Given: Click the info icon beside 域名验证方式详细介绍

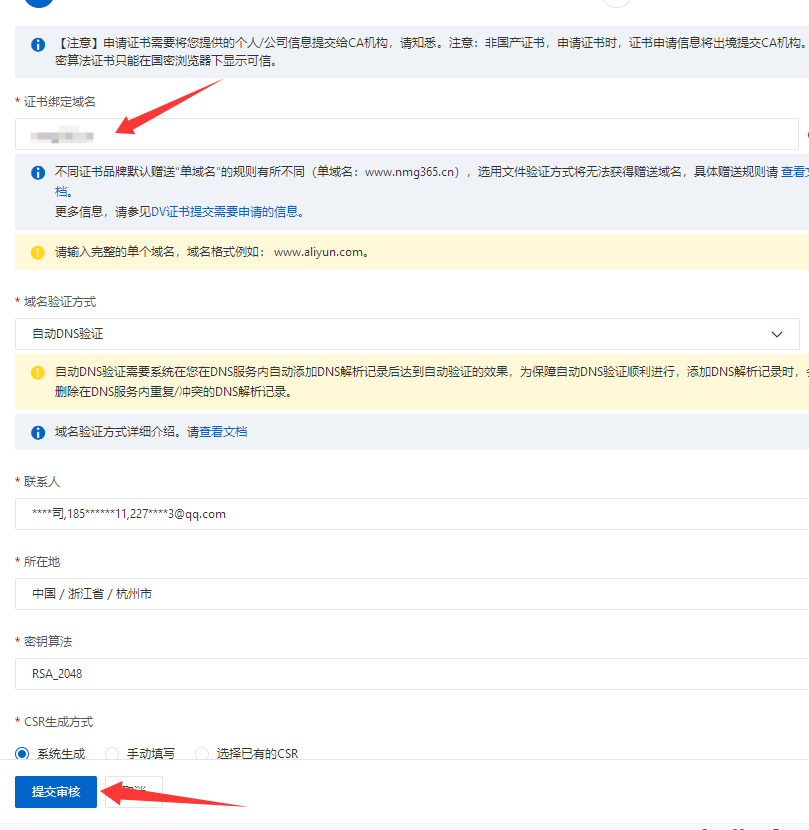Looking at the screenshot, I should [38, 433].
